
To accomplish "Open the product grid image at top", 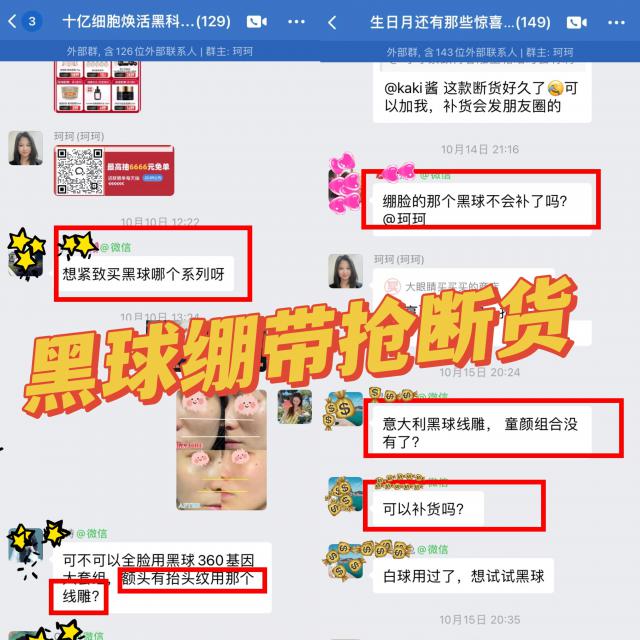I will tap(97, 87).
